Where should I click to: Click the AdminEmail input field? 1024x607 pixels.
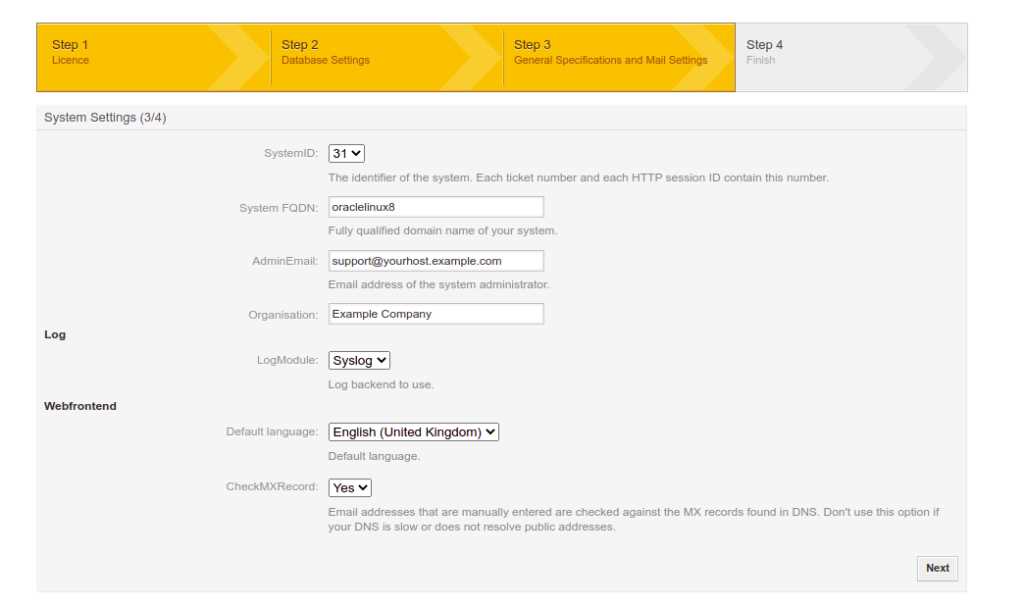coord(436,261)
